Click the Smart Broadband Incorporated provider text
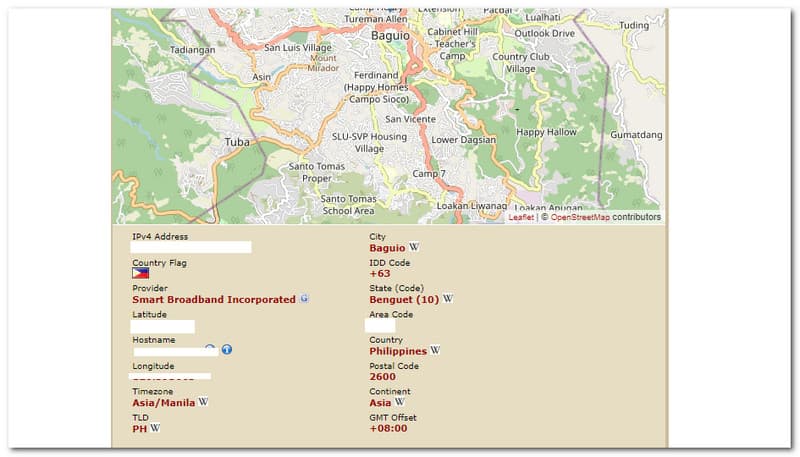This screenshot has height=457, width=800. click(214, 299)
